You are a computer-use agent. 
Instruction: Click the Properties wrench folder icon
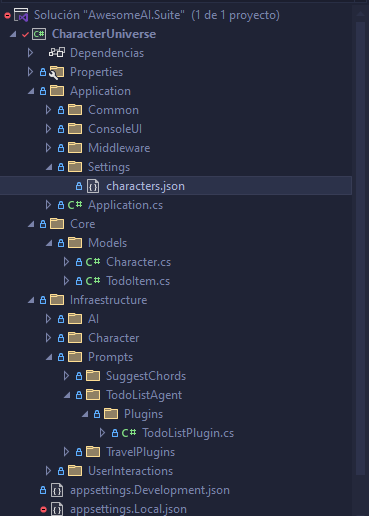pos(57,72)
